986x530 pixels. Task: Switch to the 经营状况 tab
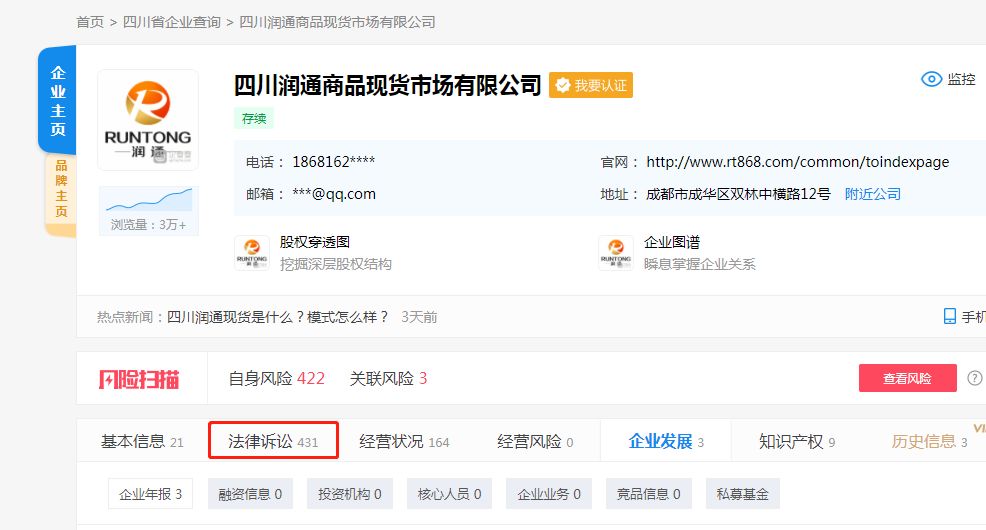point(404,441)
